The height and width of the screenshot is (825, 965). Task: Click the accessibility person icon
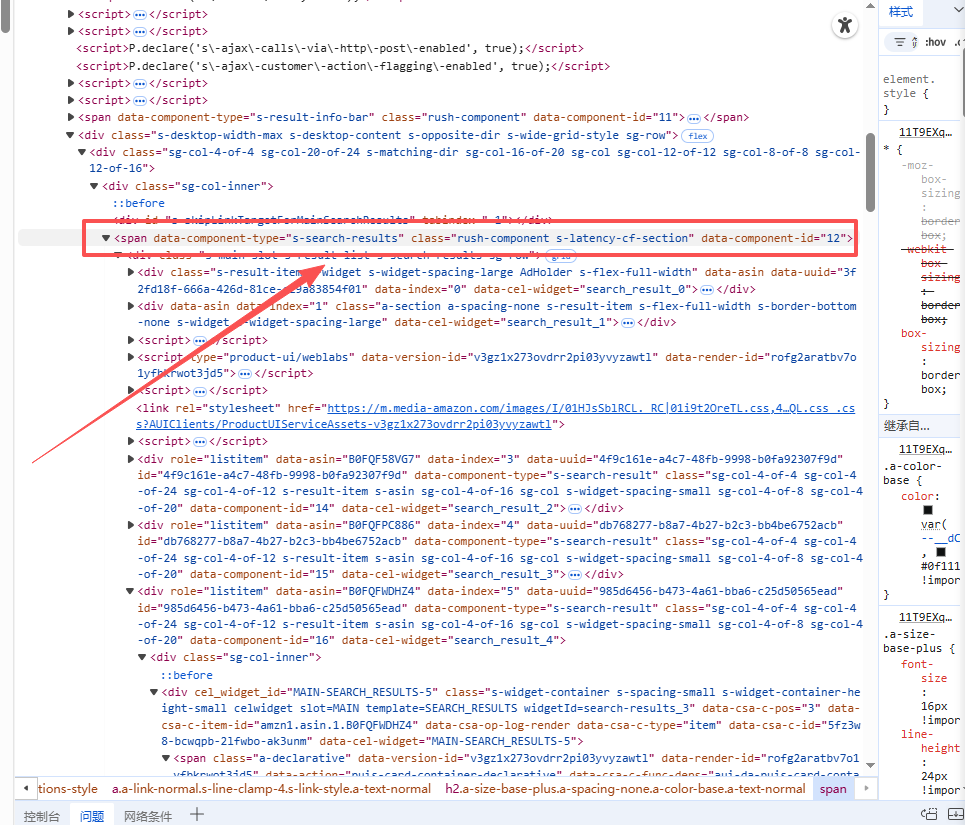coord(845,25)
